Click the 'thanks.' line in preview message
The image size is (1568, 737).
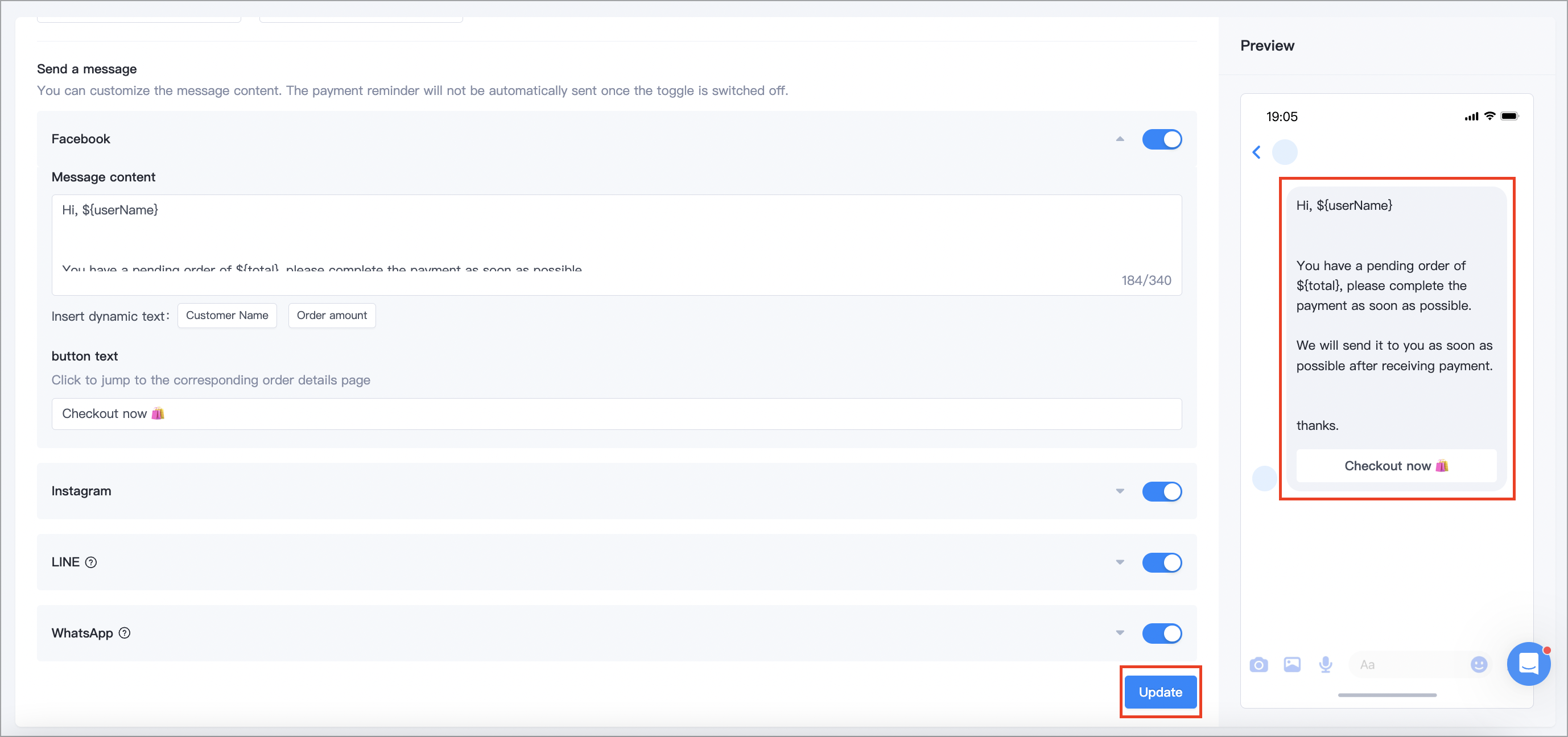point(1317,425)
